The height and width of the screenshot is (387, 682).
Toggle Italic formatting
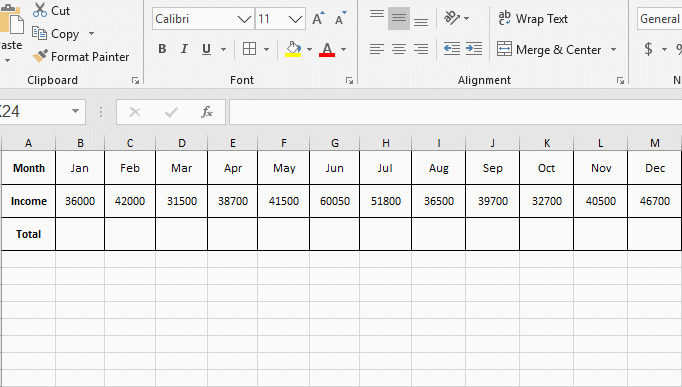tap(184, 49)
